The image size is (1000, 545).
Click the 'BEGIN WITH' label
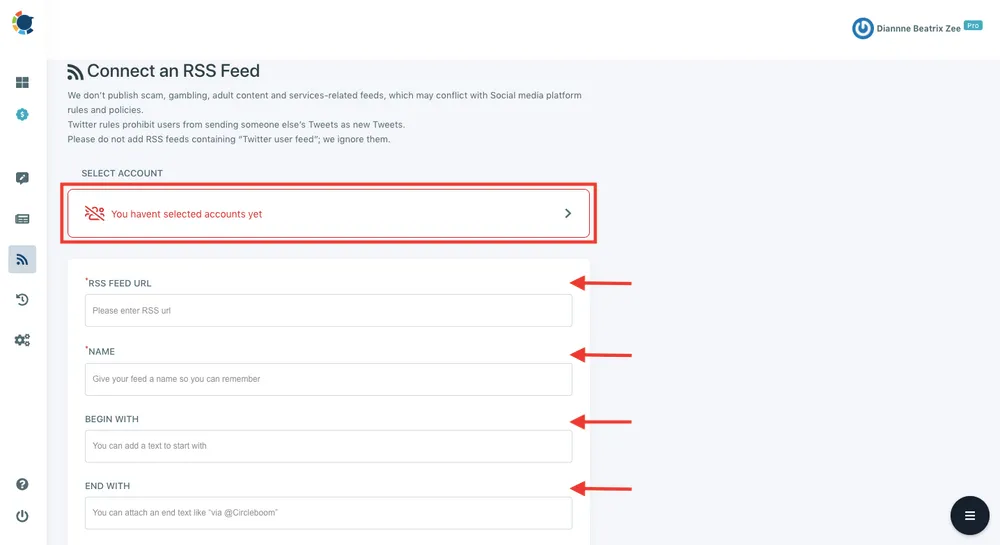112,419
